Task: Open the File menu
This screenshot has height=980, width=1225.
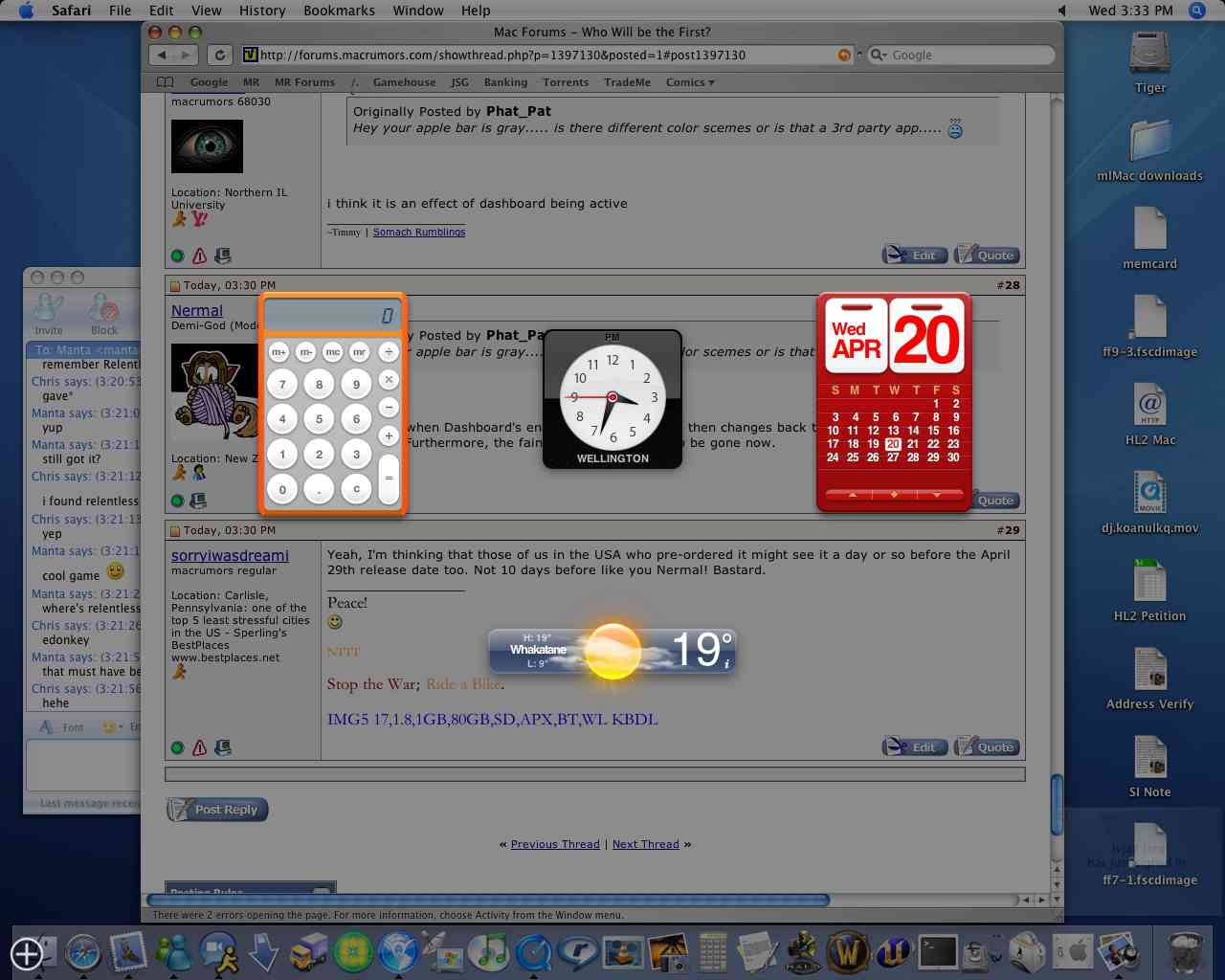Action: point(121,11)
